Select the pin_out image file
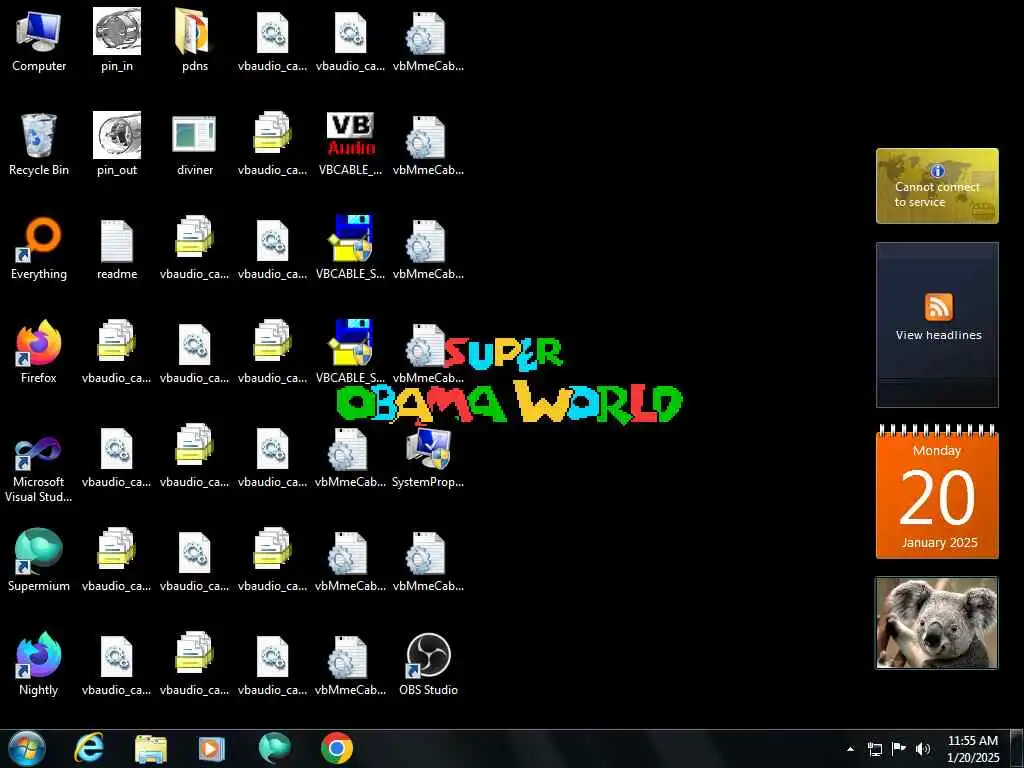Image resolution: width=1024 pixels, height=768 pixels. click(x=117, y=144)
